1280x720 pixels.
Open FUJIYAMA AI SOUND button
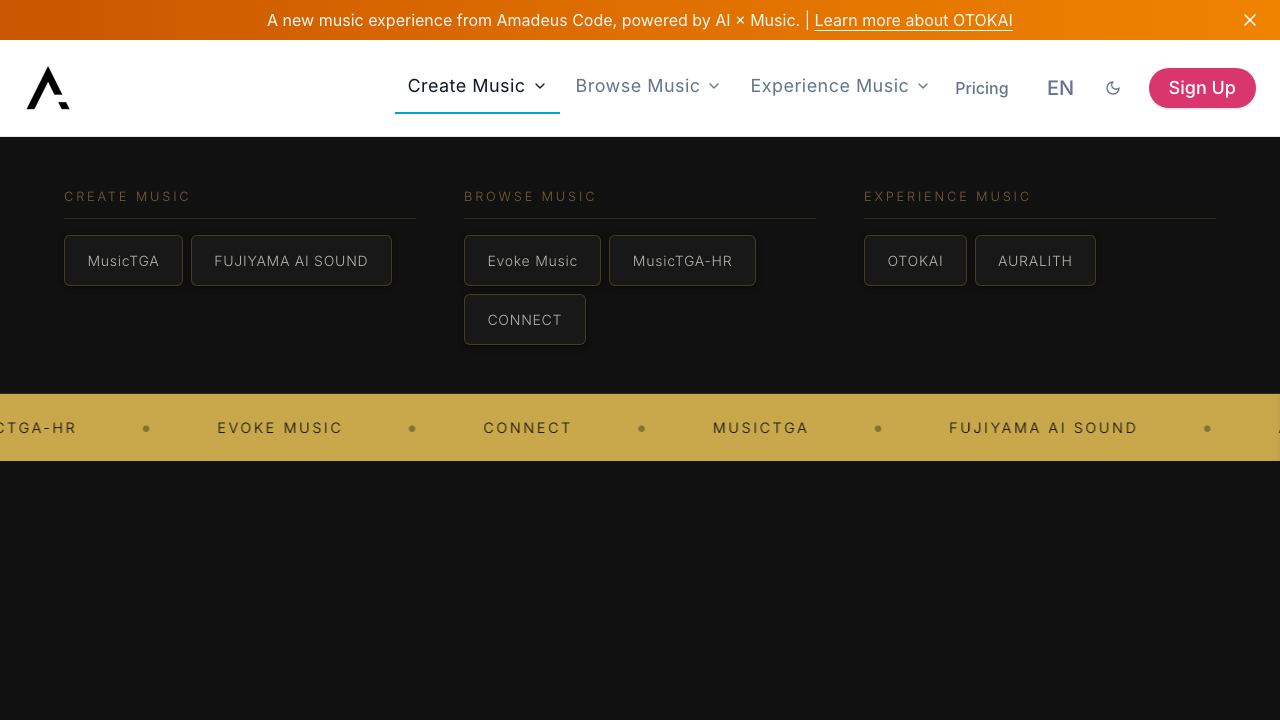point(291,260)
